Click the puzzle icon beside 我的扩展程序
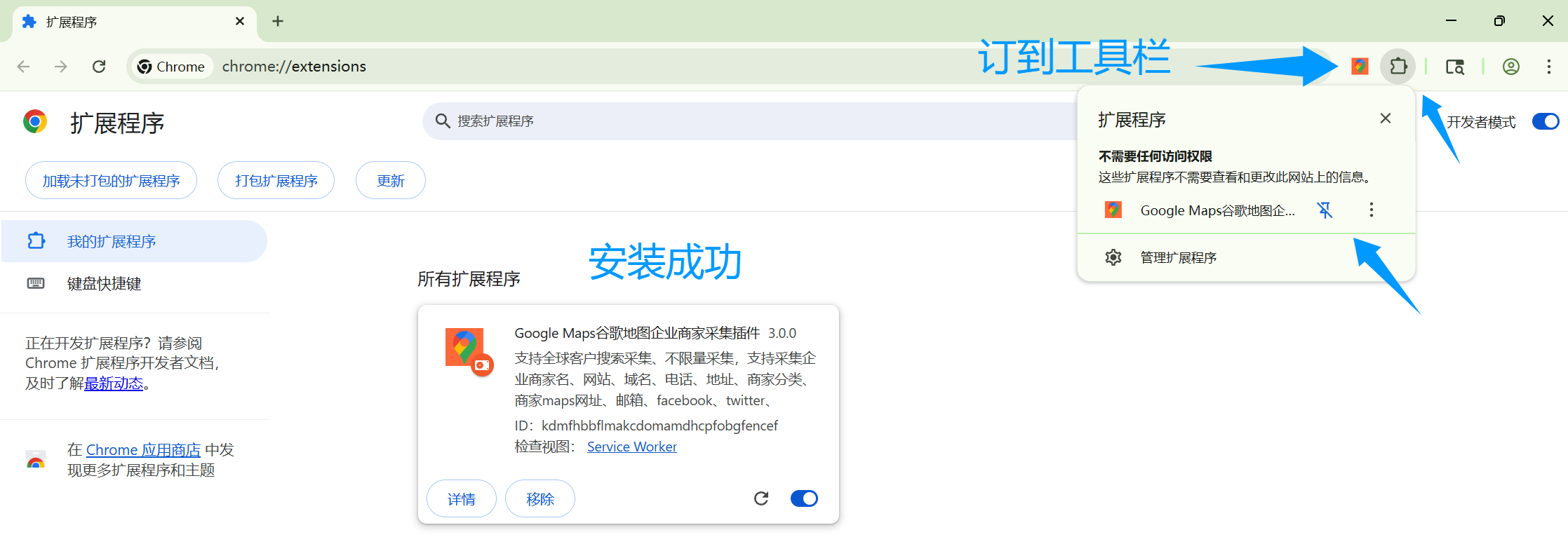This screenshot has width=1568, height=544. (x=36, y=241)
